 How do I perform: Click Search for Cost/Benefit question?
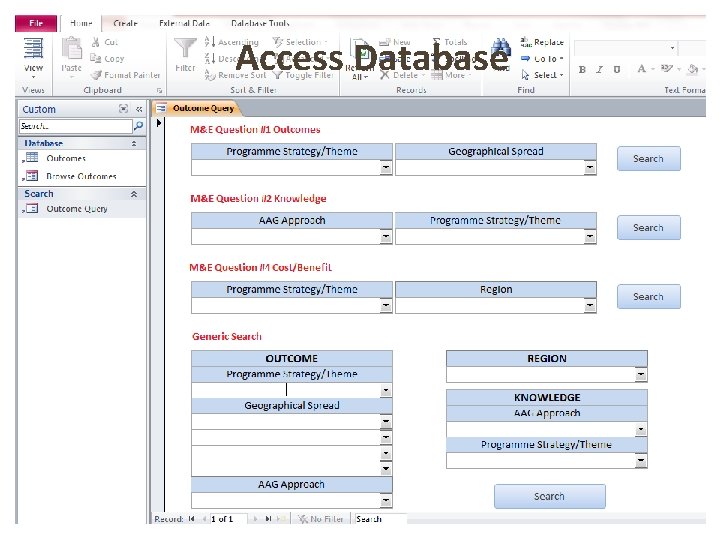tap(648, 296)
